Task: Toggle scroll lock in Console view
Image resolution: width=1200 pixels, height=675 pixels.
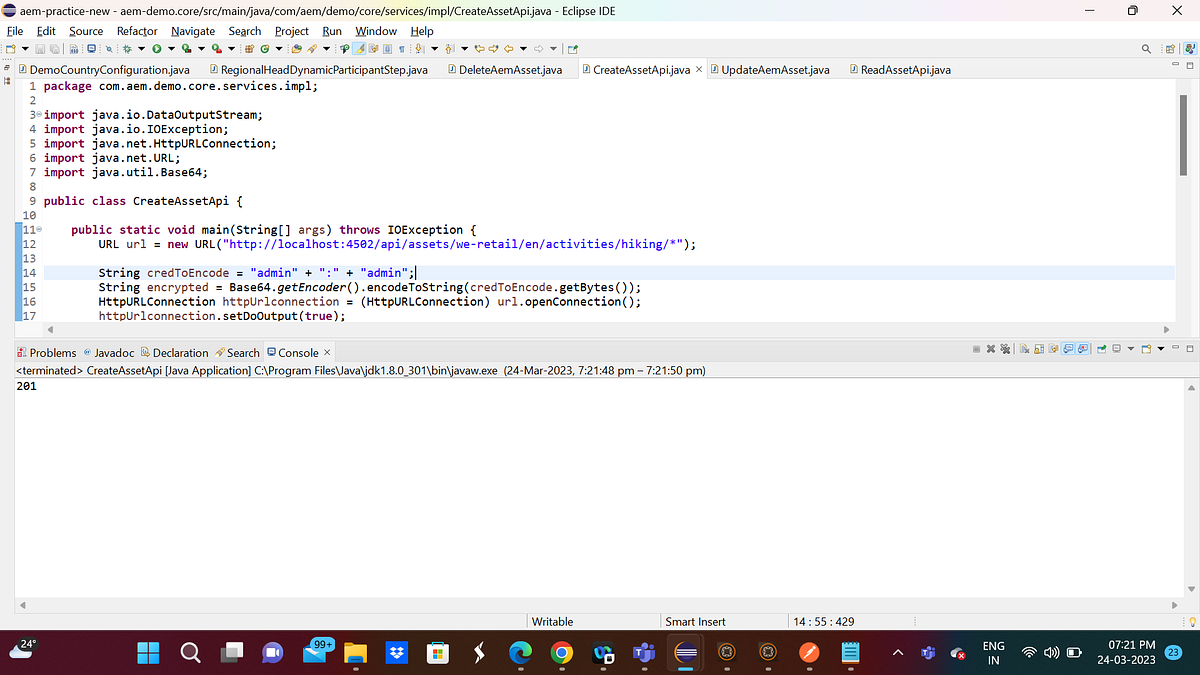Action: click(x=1039, y=348)
